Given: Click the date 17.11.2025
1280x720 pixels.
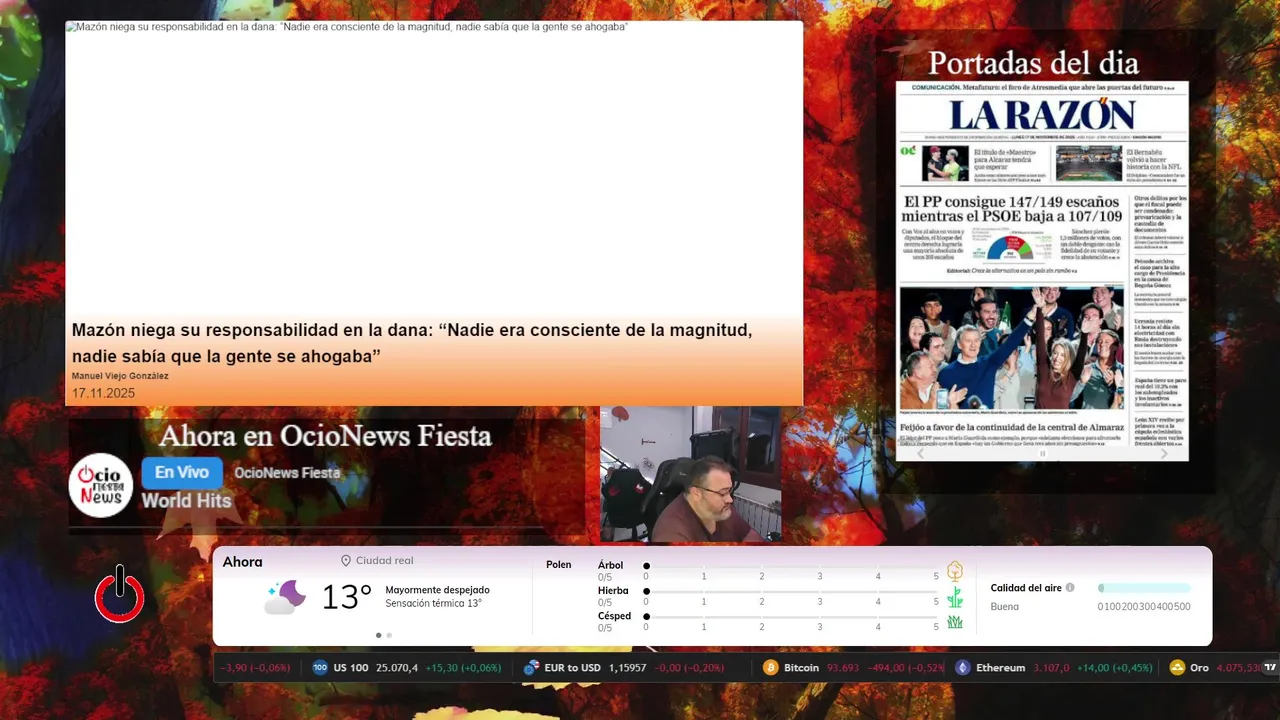Looking at the screenshot, I should (103, 393).
